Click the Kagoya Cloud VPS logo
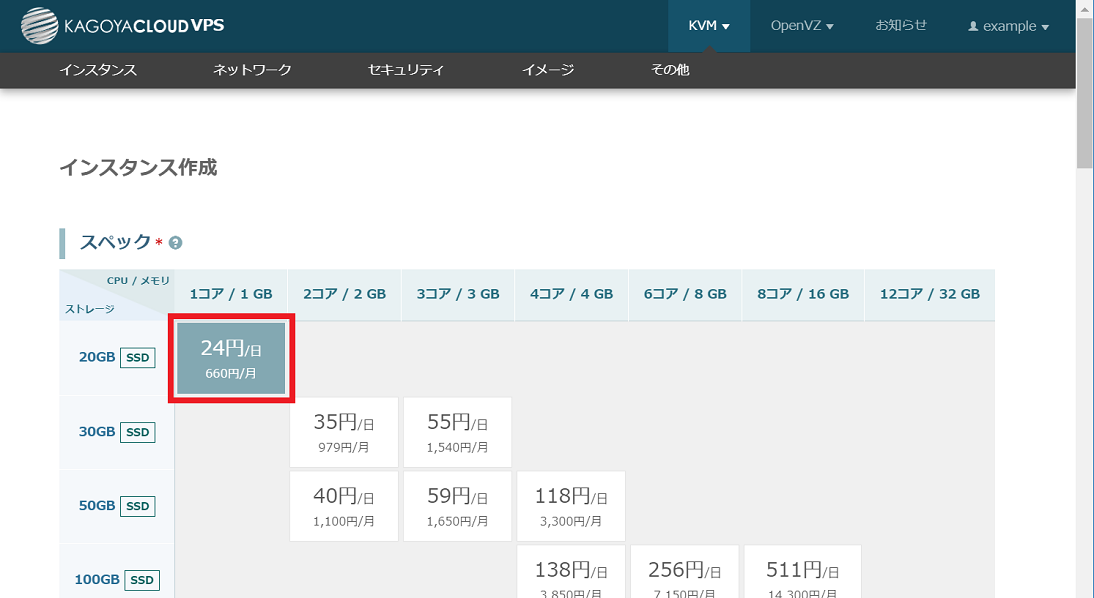Screen dimensions: 1094x598 click(122, 26)
